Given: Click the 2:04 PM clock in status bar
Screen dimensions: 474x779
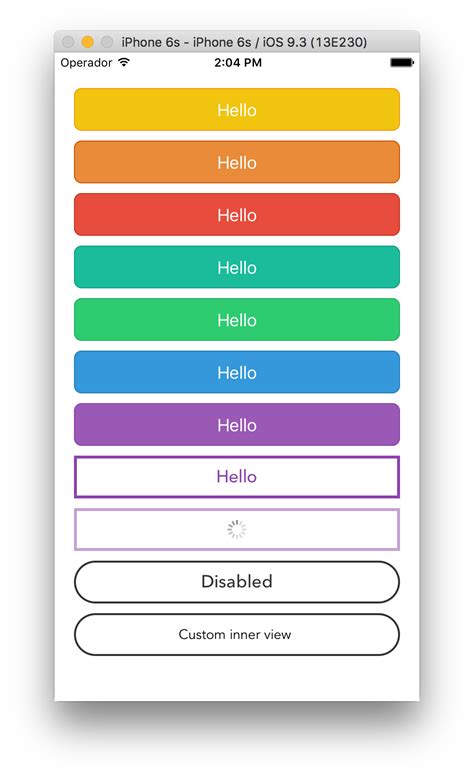Looking at the screenshot, I should [238, 63].
